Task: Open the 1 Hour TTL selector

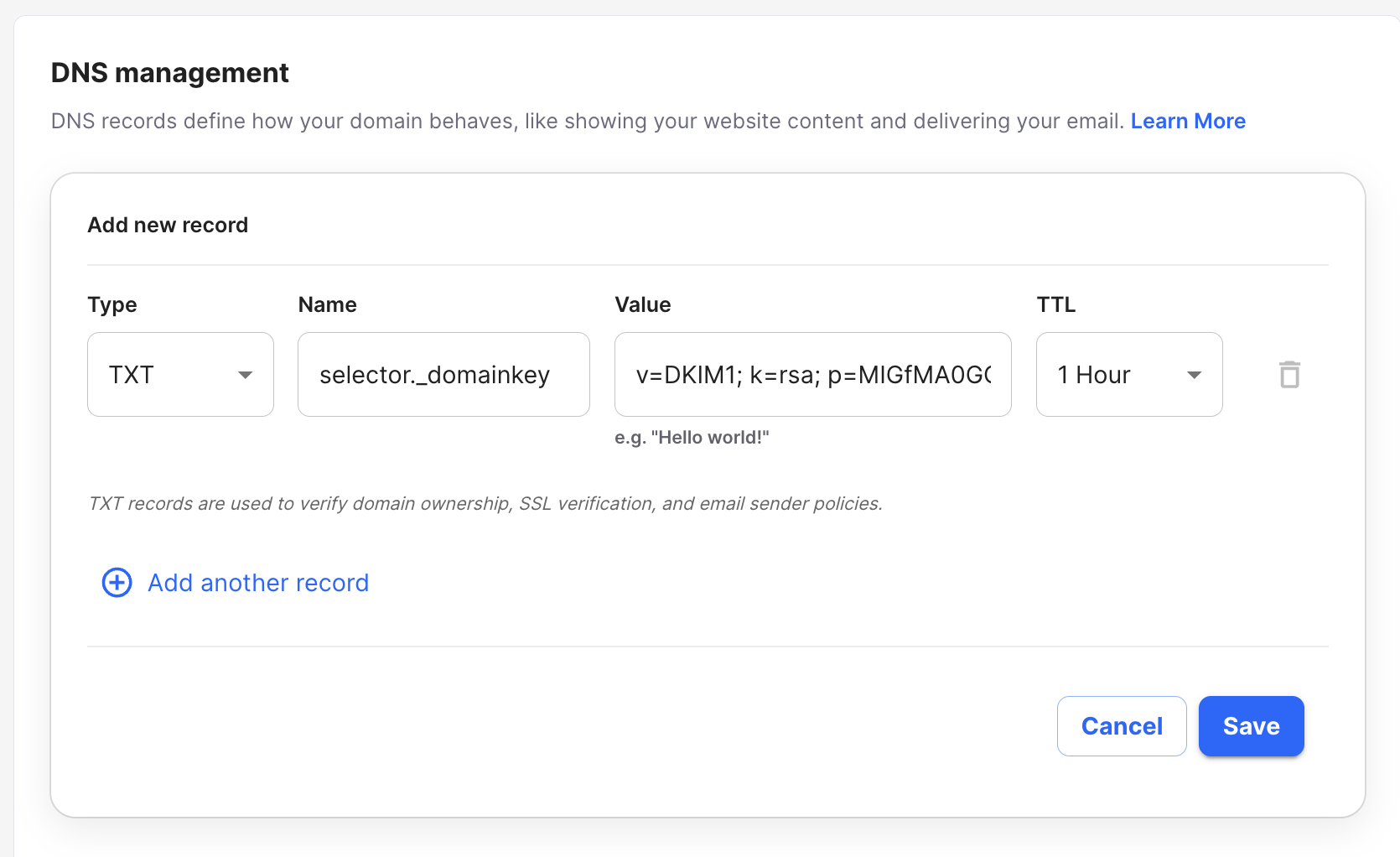Action: click(1115, 375)
